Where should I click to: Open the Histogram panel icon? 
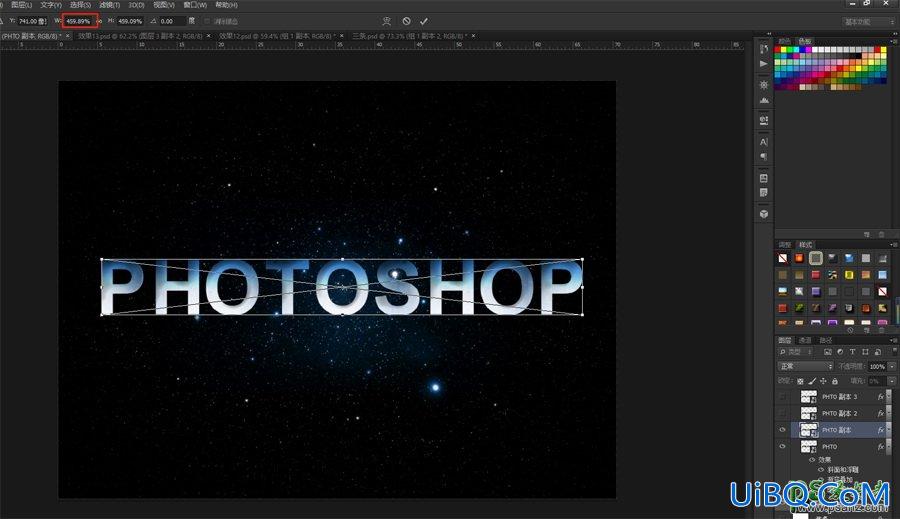763,100
